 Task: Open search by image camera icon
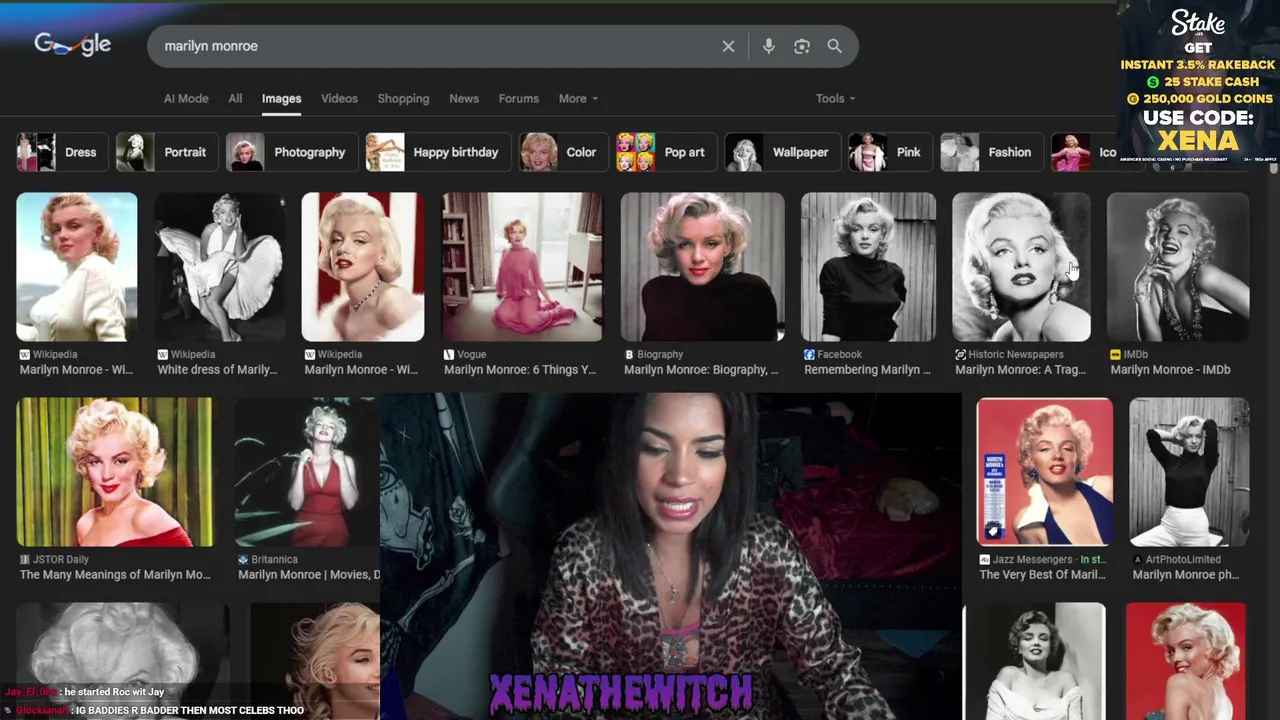801,46
